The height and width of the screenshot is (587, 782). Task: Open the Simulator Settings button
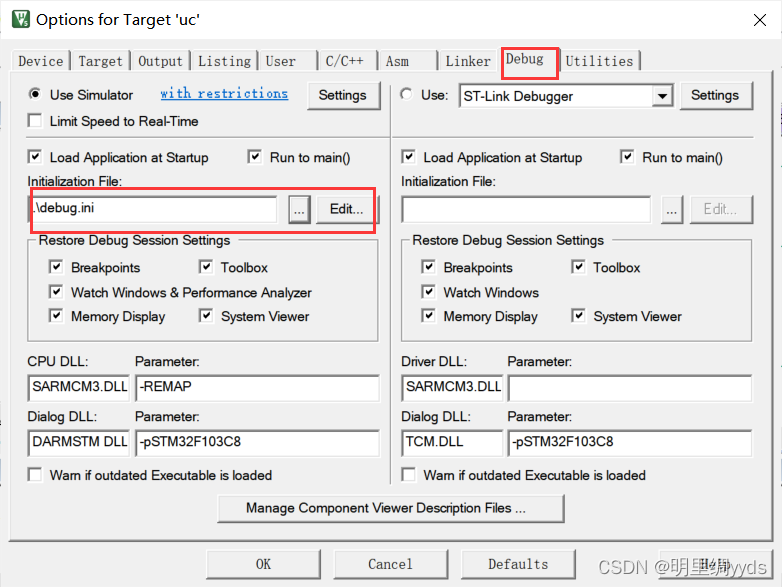click(343, 95)
